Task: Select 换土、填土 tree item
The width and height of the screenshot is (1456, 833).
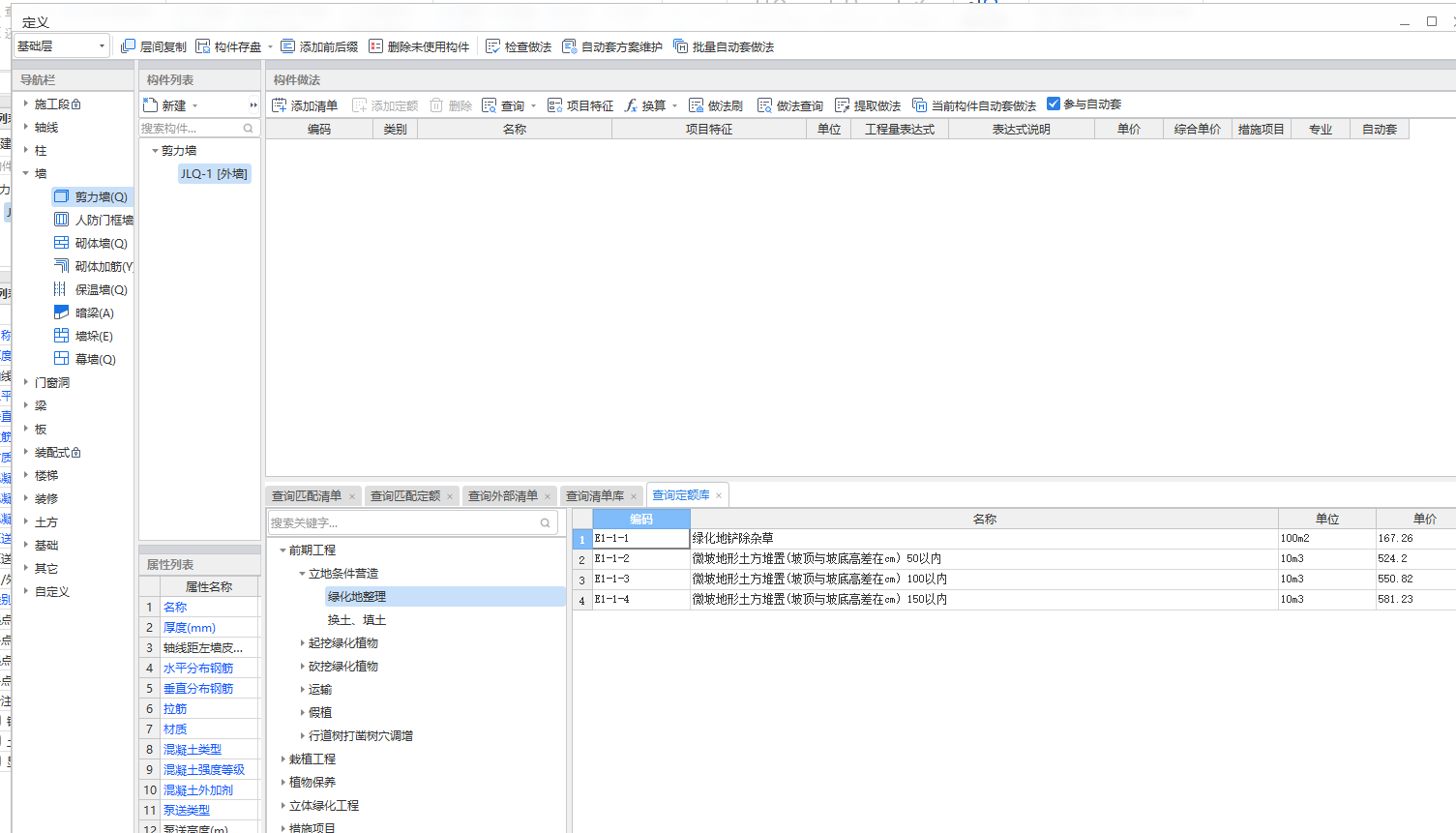Action: [x=357, y=619]
